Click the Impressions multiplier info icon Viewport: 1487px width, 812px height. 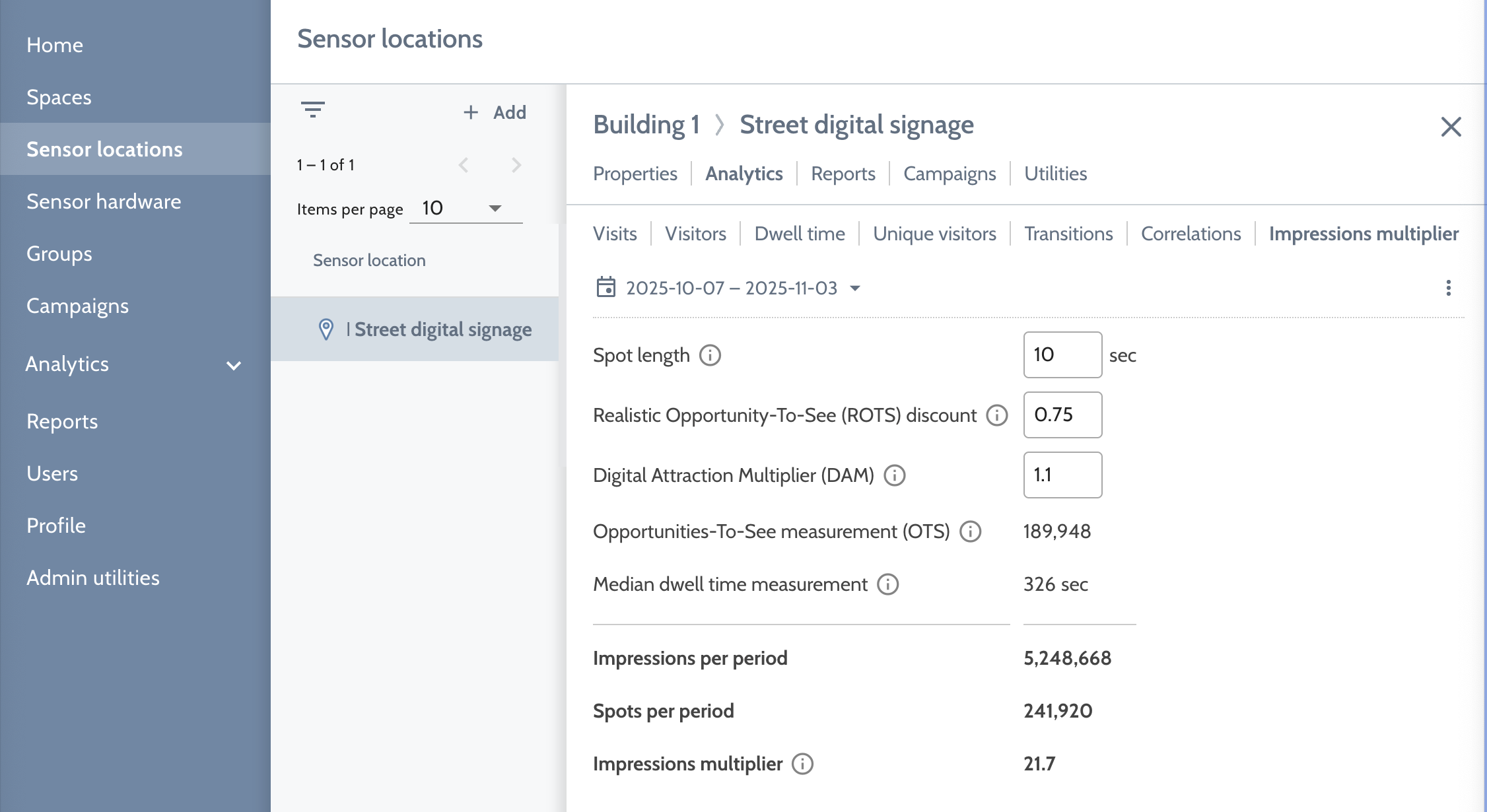coord(802,764)
